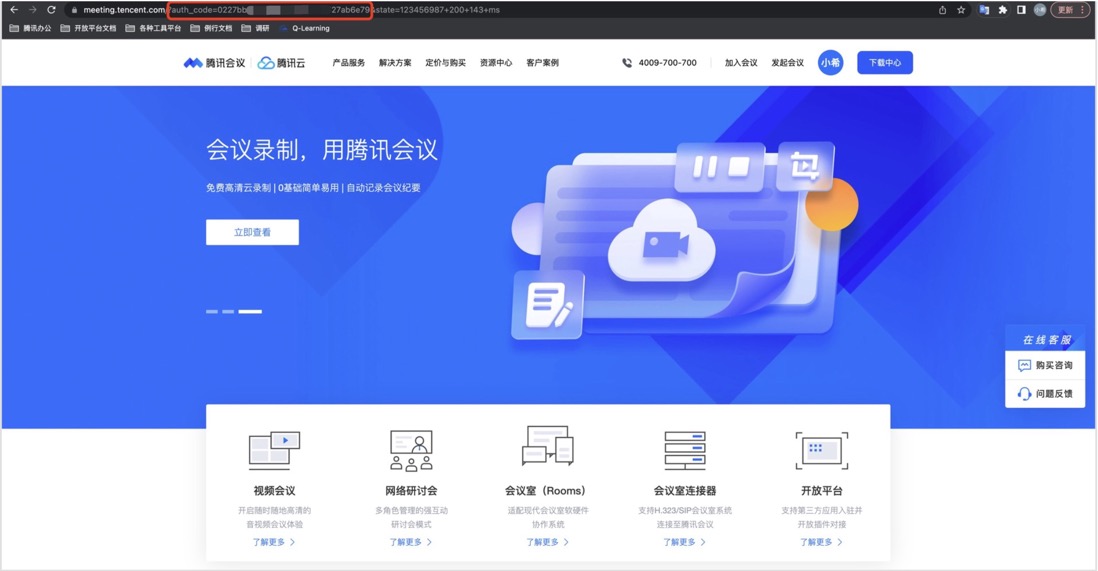Screen dimensions: 1098x571
Task: Click the 更新 browser update button
Action: [1069, 10]
